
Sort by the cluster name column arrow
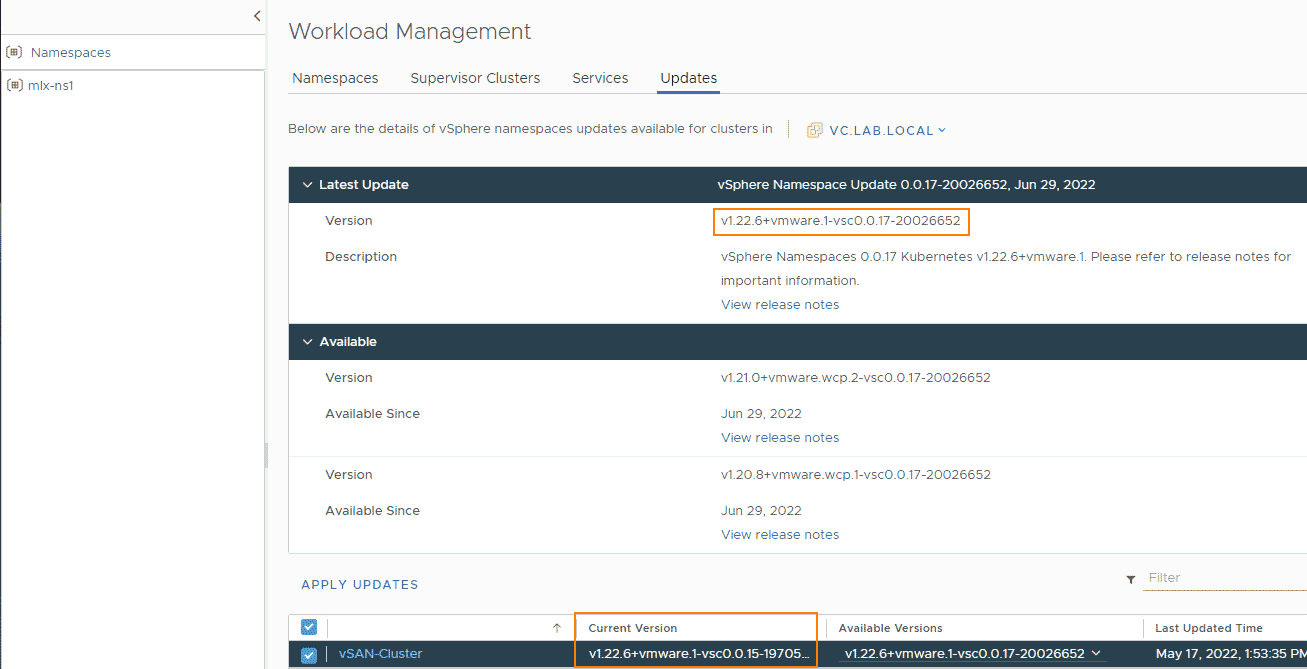tap(557, 628)
